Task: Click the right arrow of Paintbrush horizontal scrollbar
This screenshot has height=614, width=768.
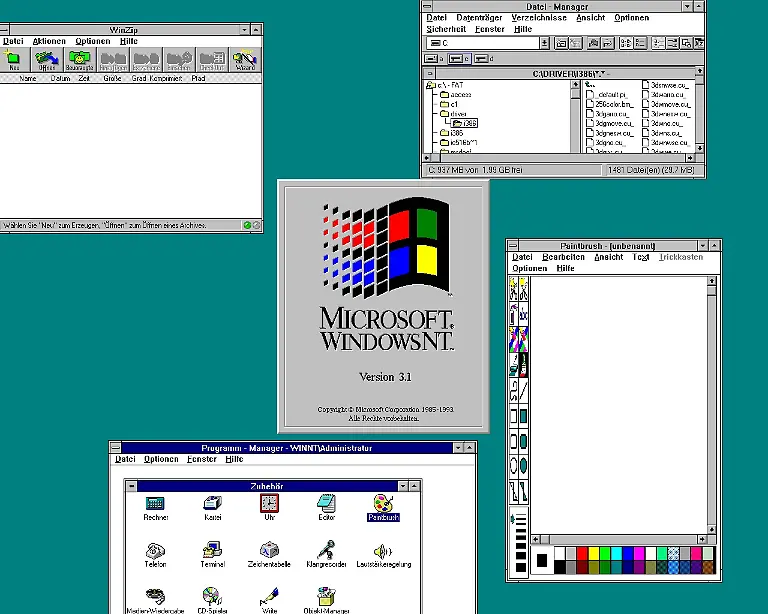Action: 702,539
